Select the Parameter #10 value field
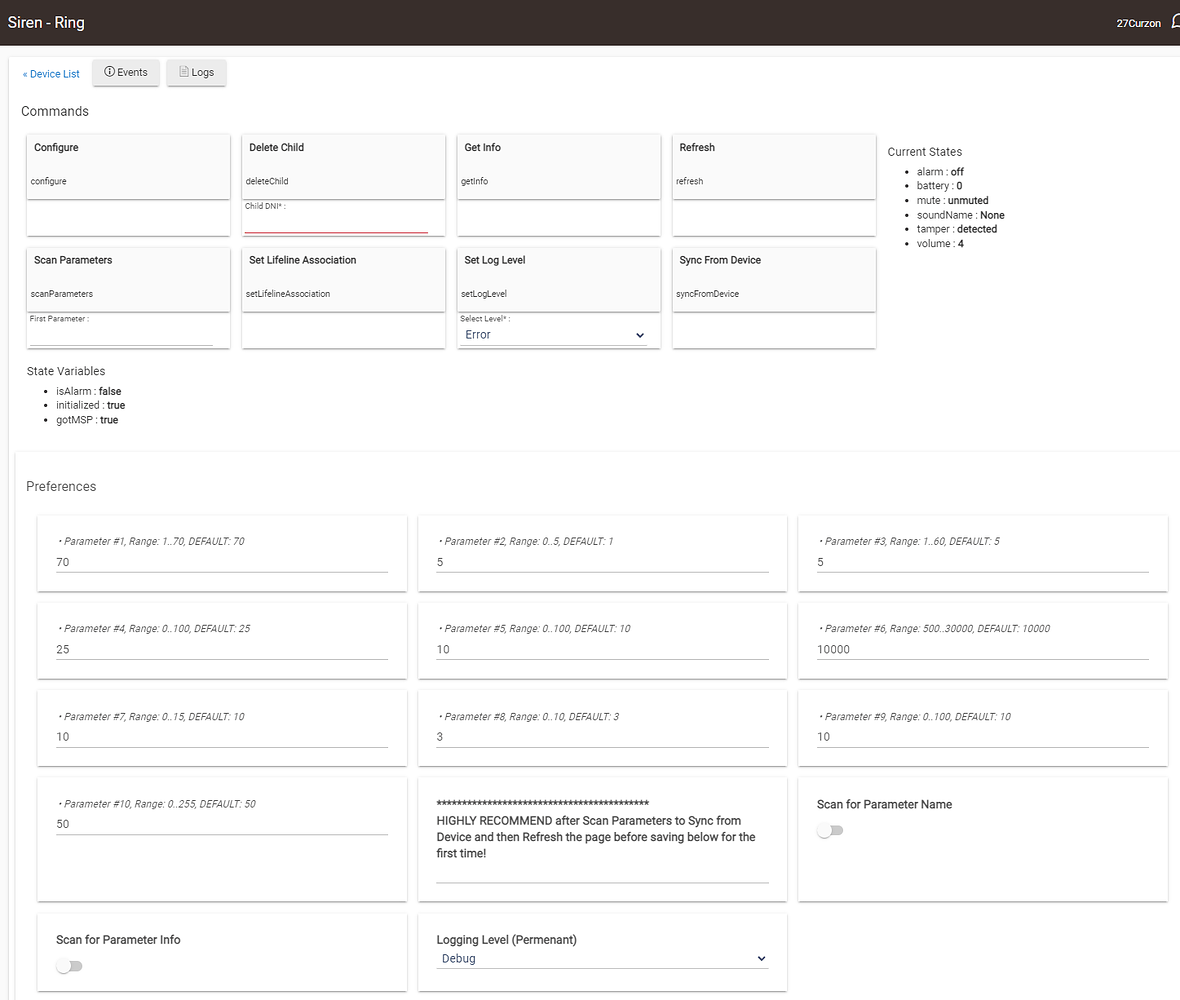The image size is (1180, 1000). 221,825
